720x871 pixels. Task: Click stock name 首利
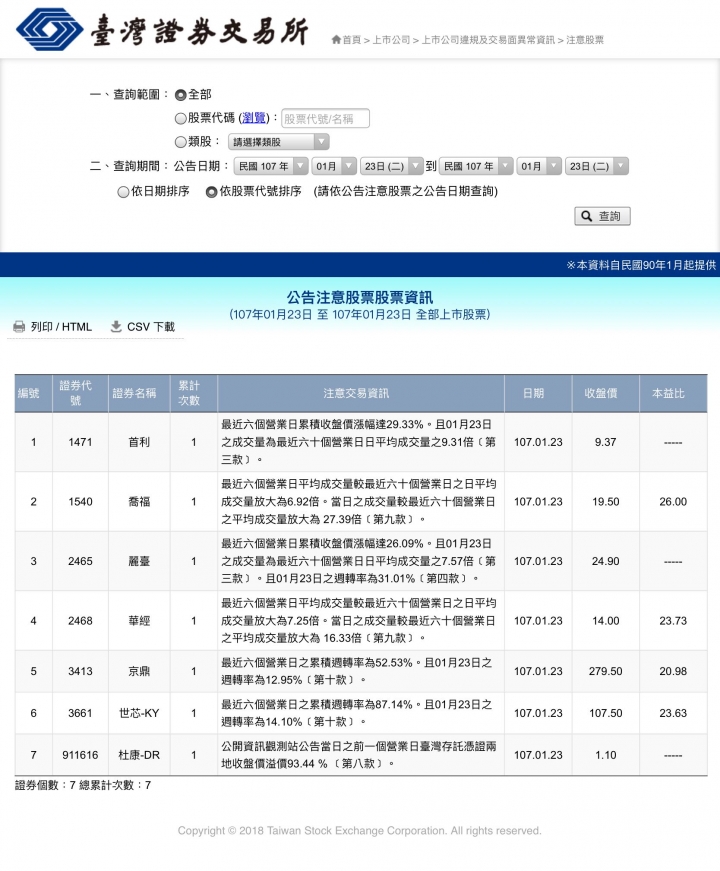pyautogui.click(x=139, y=442)
